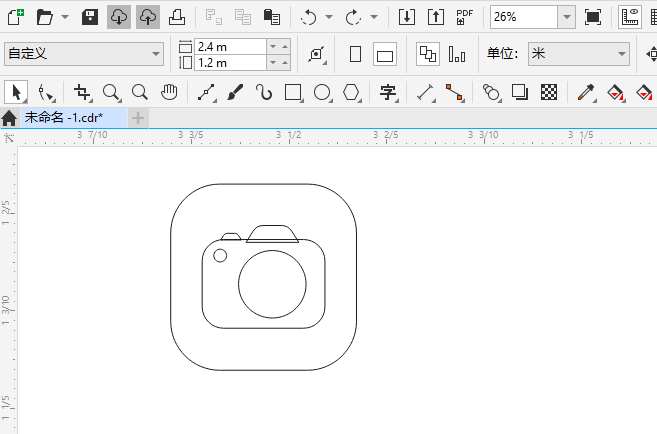657x434 pixels.
Task: Open a file with the folder icon
Action: [45, 17]
